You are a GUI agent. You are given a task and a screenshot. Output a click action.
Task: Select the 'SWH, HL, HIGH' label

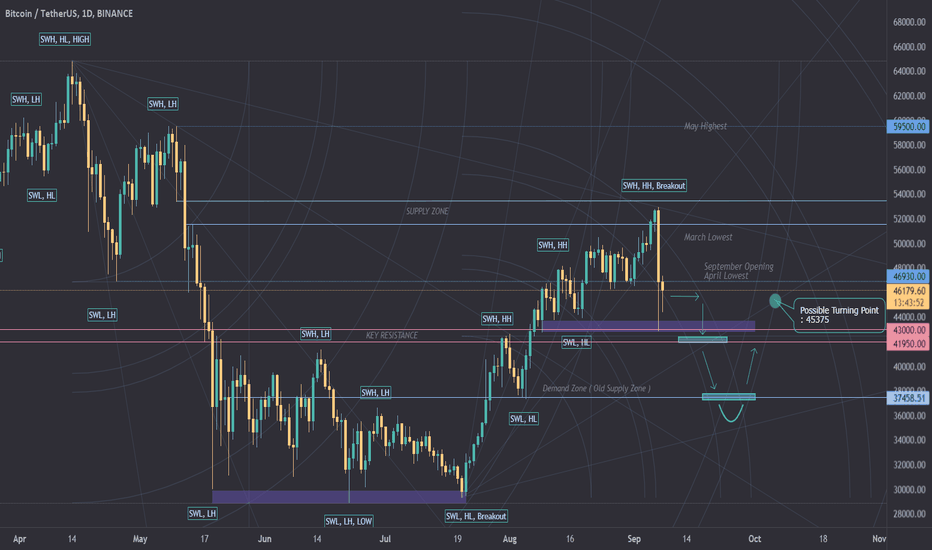(65, 39)
